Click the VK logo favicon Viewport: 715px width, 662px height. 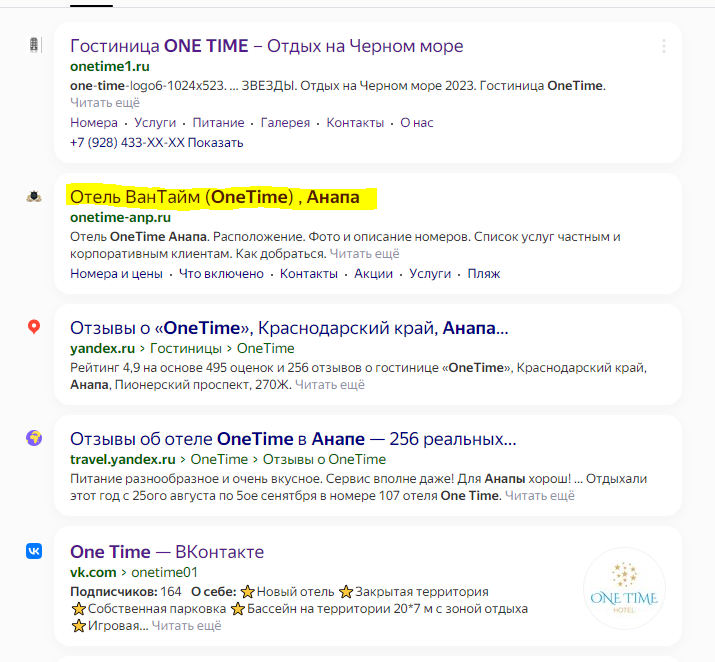34,551
